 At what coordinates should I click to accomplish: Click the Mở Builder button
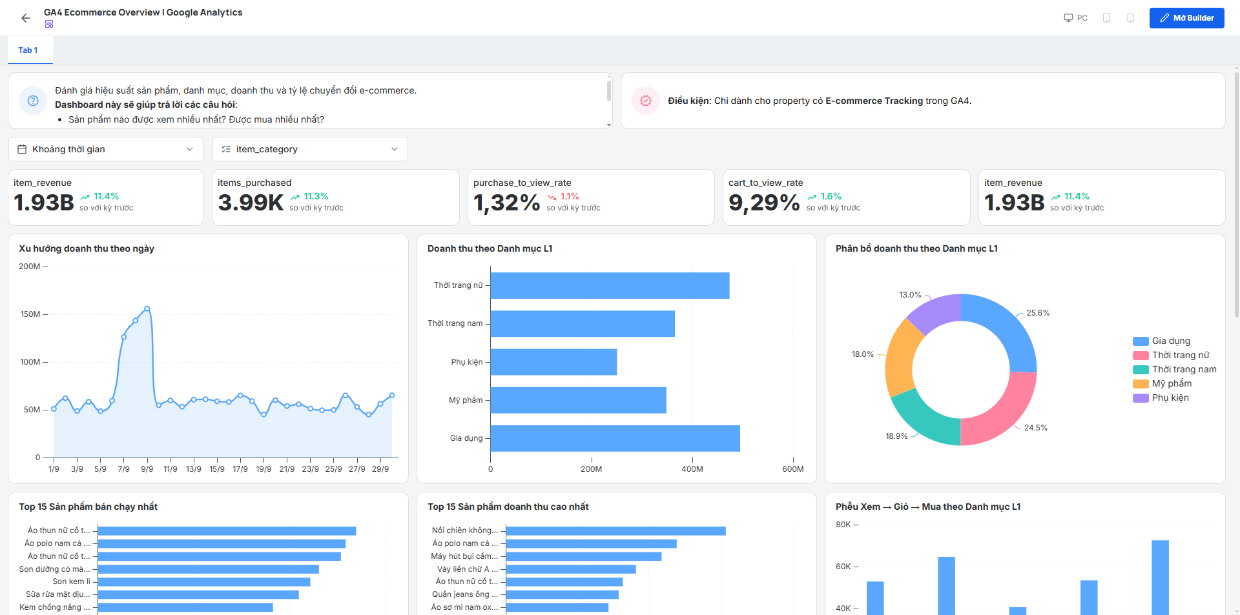[x=1187, y=18]
